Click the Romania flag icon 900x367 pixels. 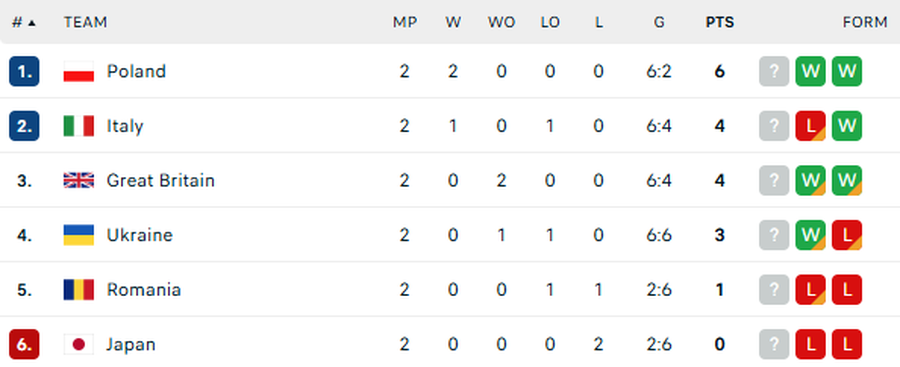click(x=79, y=289)
